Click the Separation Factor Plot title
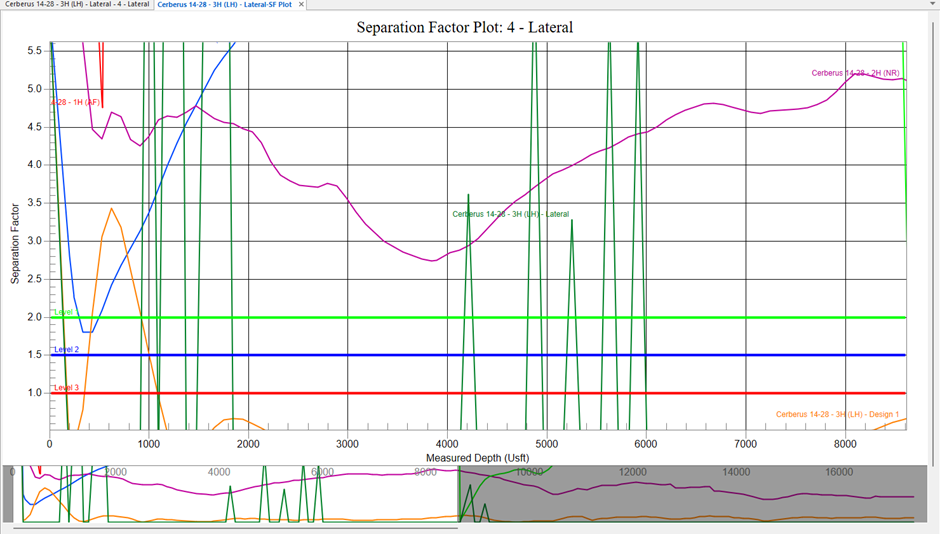940x534 pixels. (x=464, y=27)
